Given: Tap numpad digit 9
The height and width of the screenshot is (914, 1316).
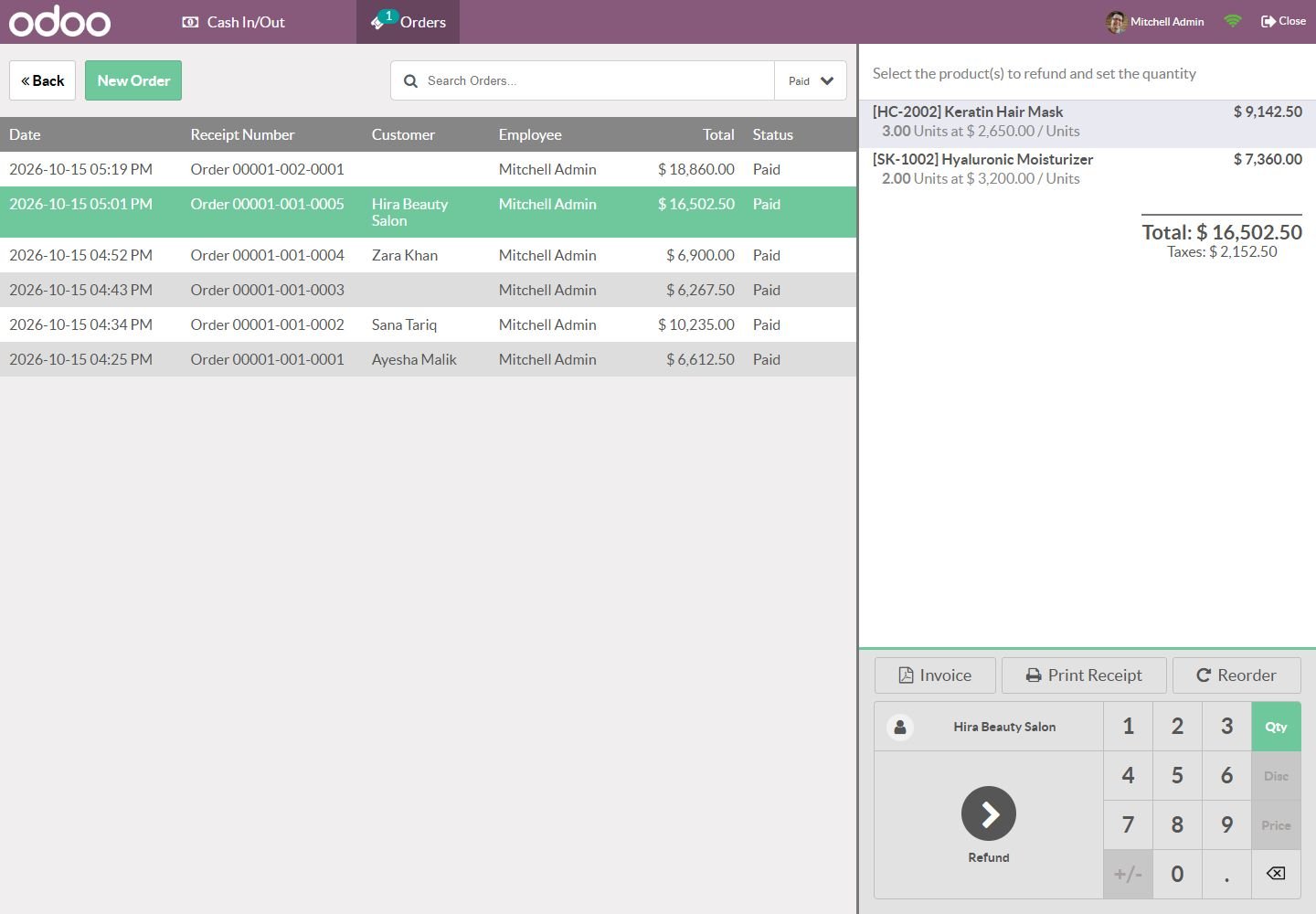Looking at the screenshot, I should click(x=1227, y=825).
